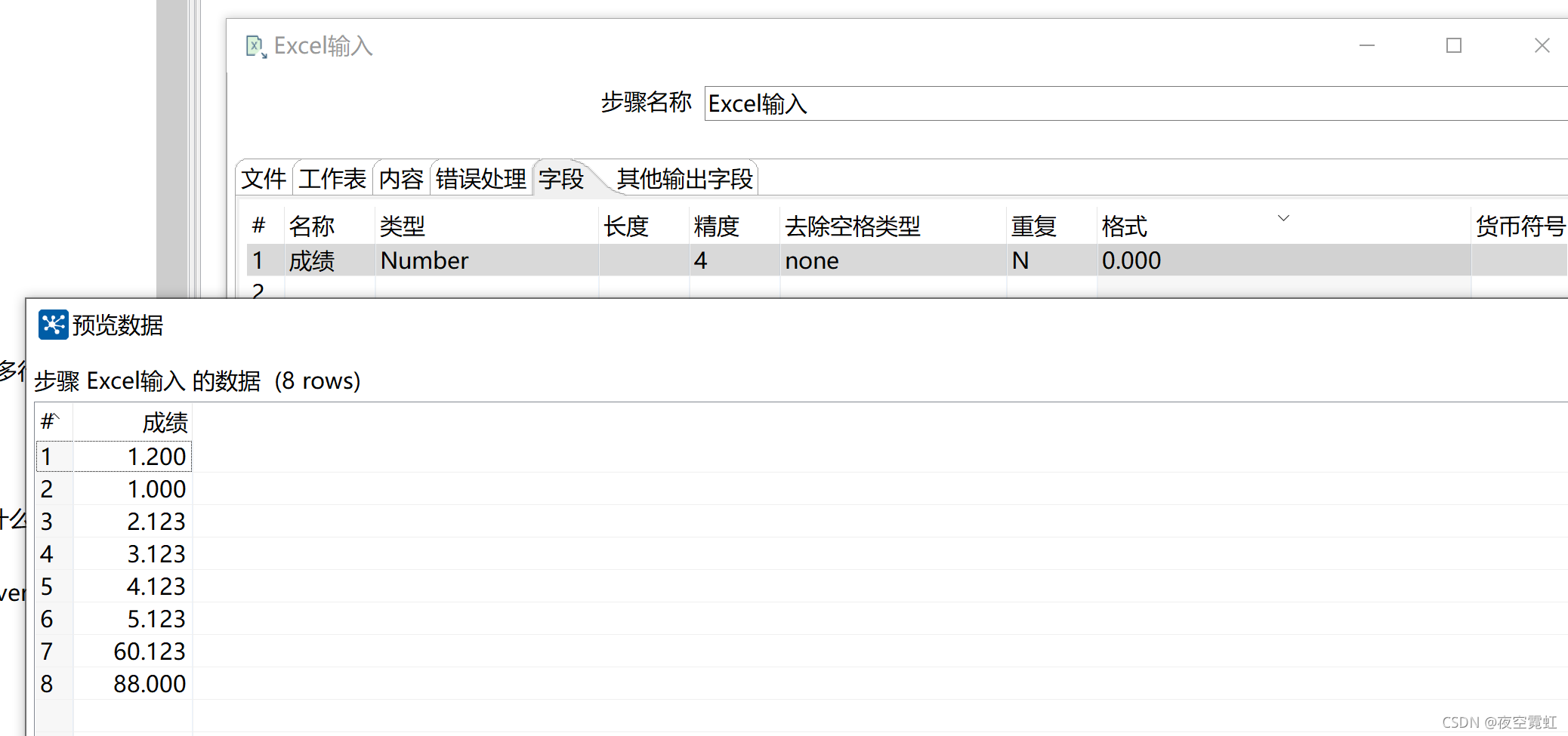Click the Excel input dialog title icon
Image resolution: width=1568 pixels, height=736 pixels.
tap(256, 47)
